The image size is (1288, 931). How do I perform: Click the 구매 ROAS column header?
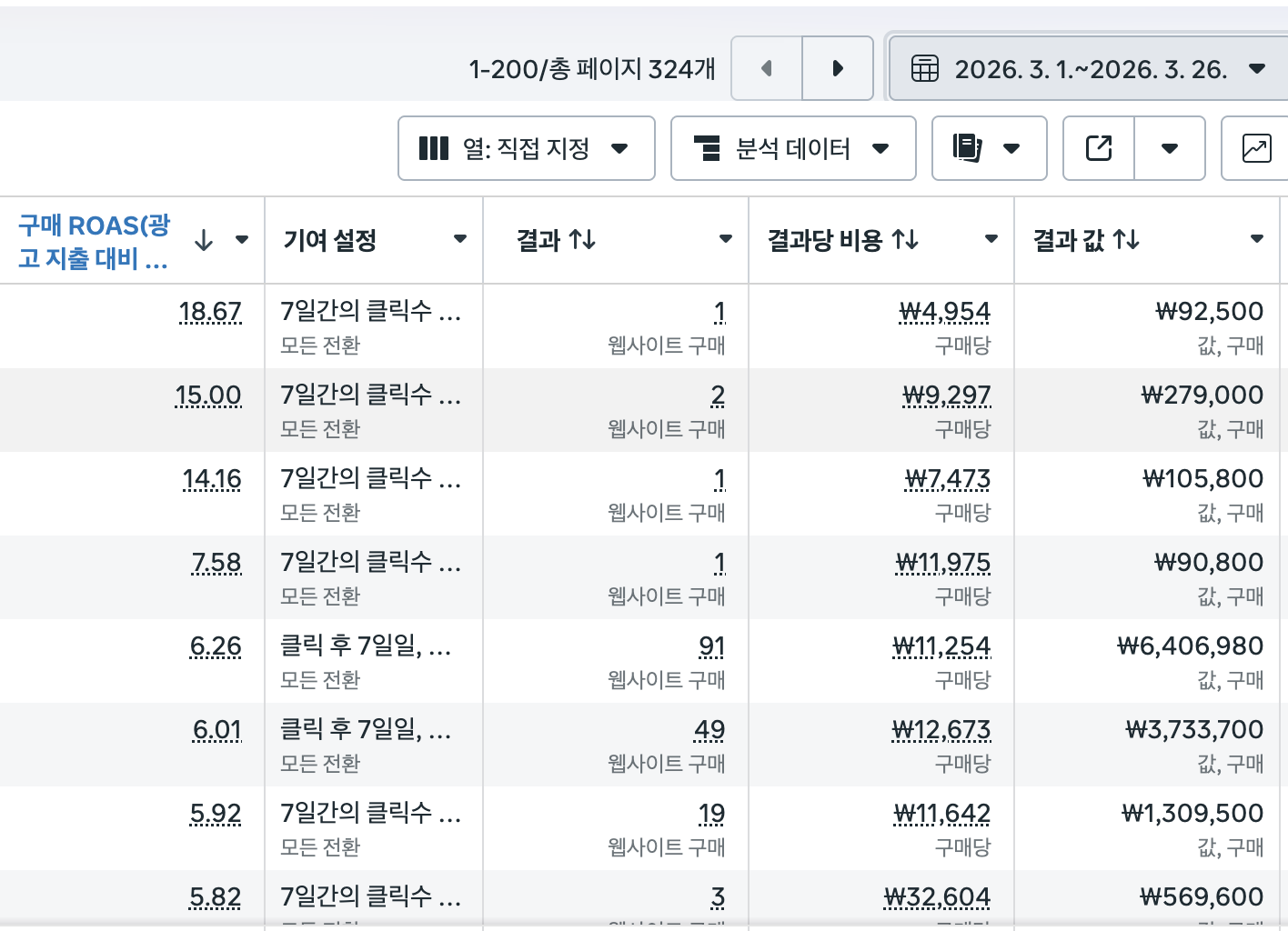(x=94, y=241)
